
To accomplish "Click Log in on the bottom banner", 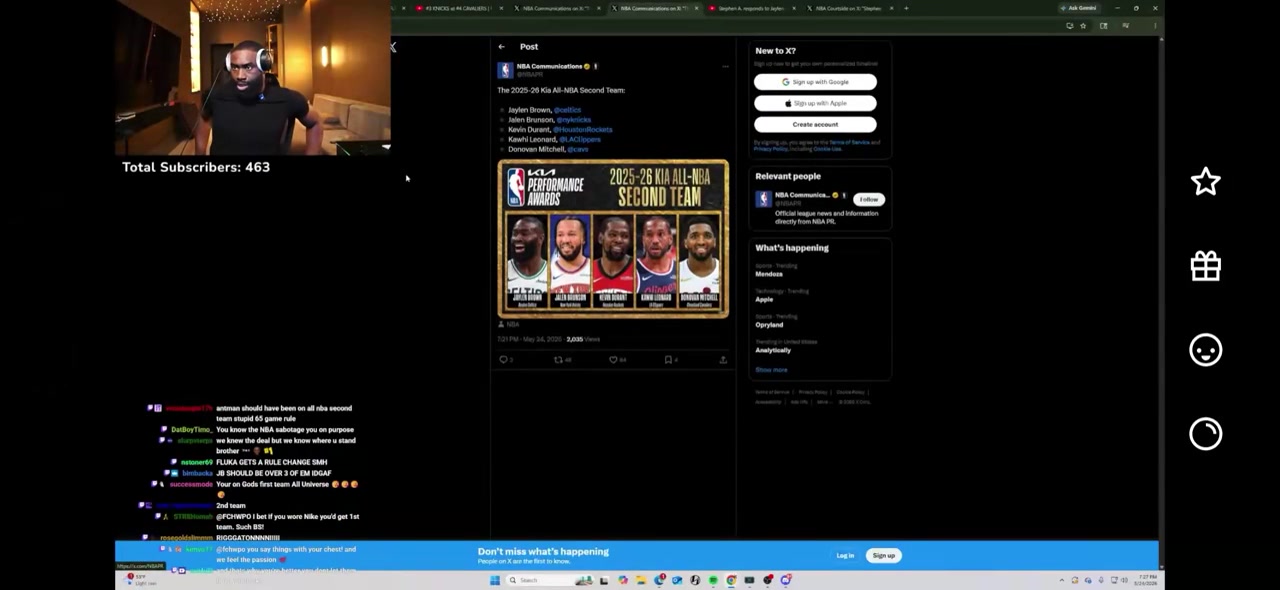I will (x=845, y=556).
